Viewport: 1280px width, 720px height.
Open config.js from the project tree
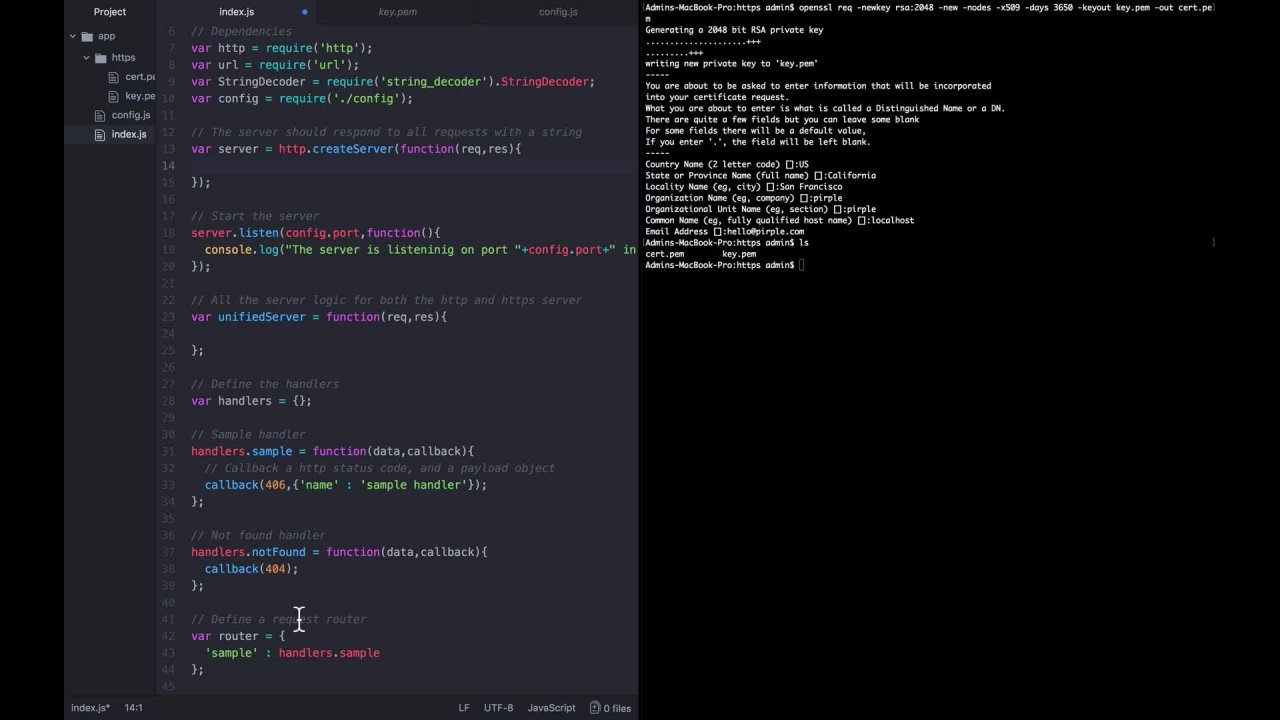pyautogui.click(x=131, y=115)
